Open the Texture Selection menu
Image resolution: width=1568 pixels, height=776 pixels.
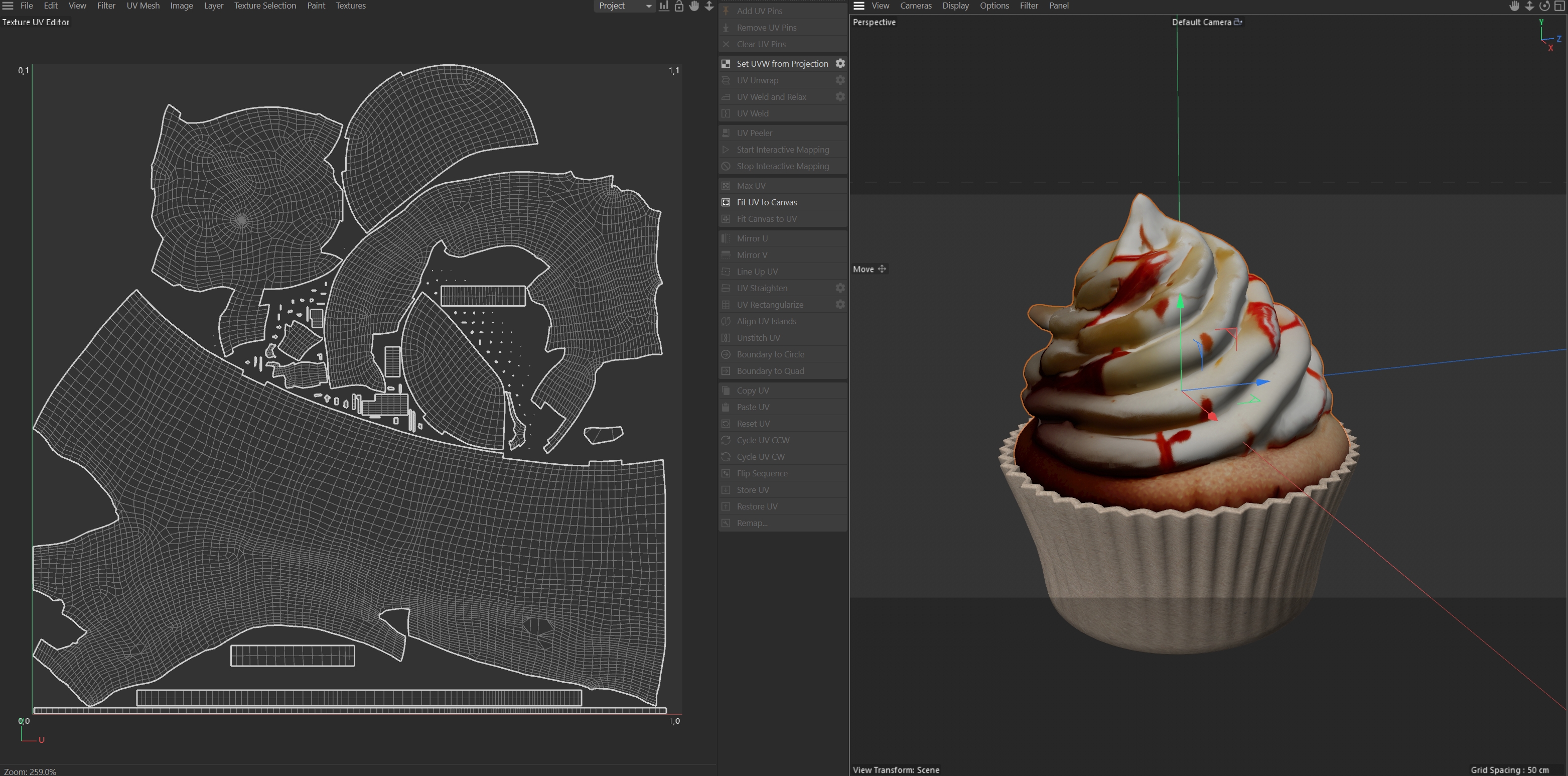[x=265, y=6]
